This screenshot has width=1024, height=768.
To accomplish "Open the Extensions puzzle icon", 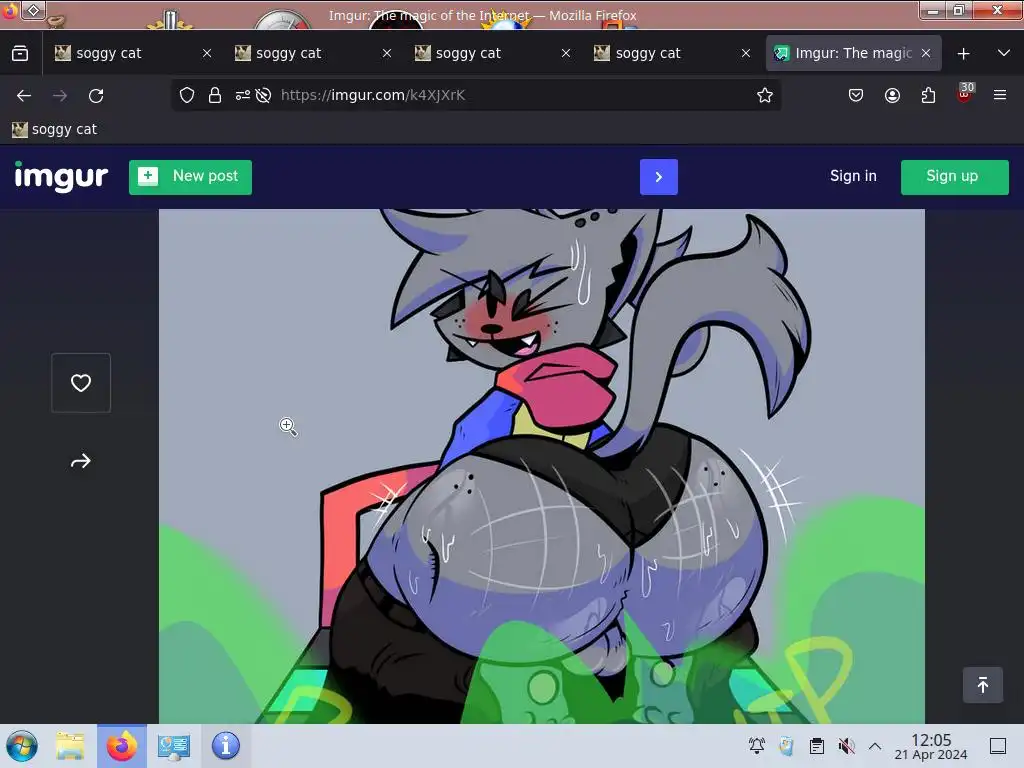I will [928, 95].
